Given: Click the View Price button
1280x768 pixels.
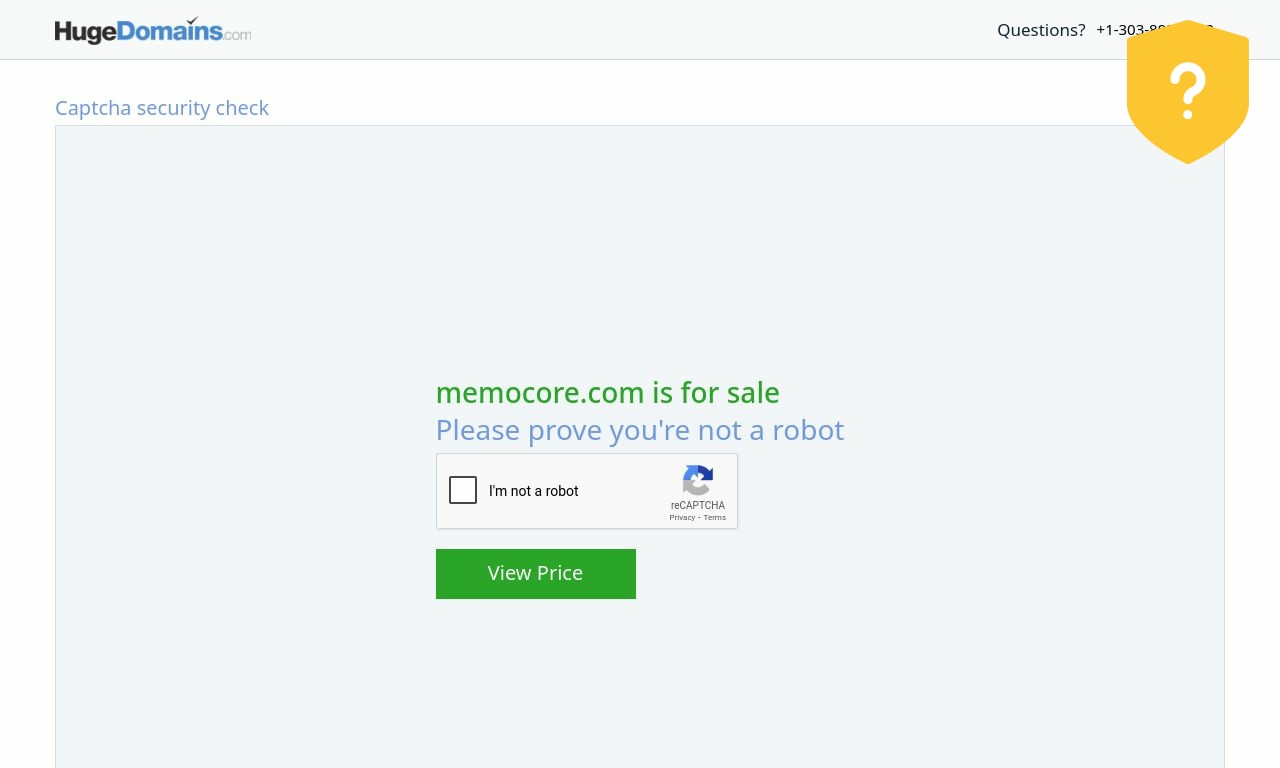Looking at the screenshot, I should tap(536, 574).
